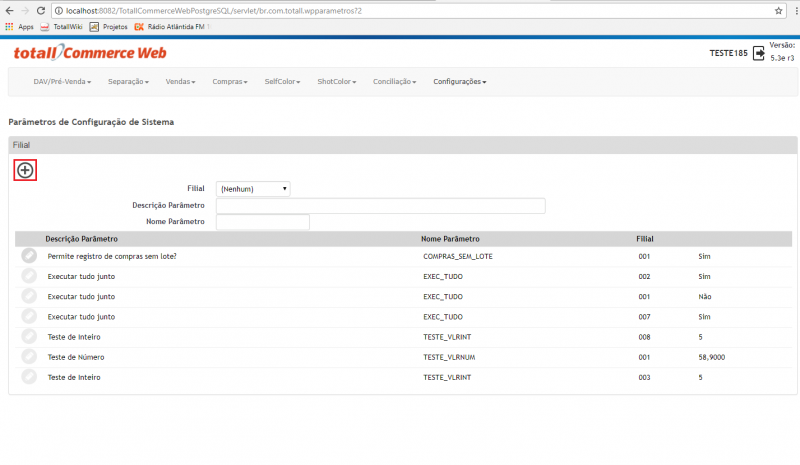
Task: Open the Filial dropdown selector
Action: tap(253, 188)
